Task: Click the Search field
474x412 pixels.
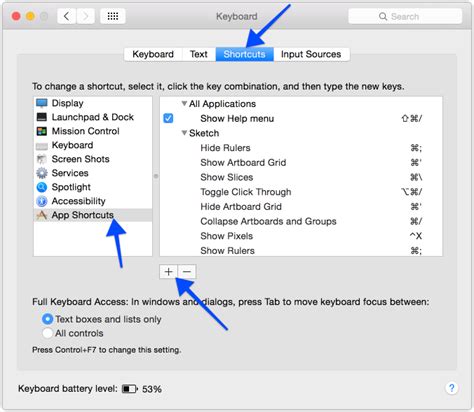Action: [x=405, y=16]
